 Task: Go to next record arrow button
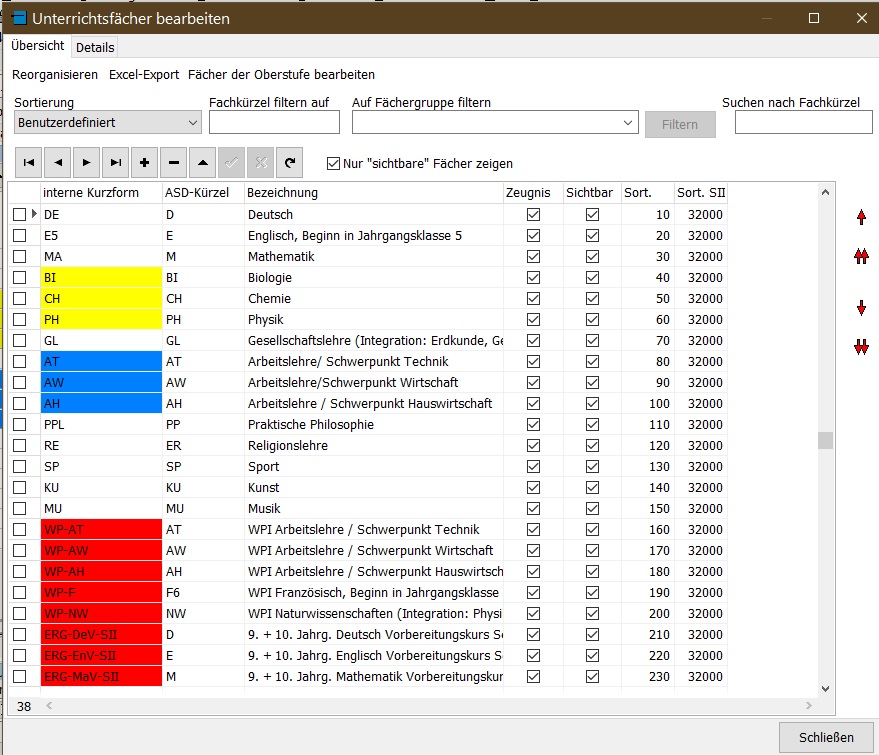[x=87, y=163]
